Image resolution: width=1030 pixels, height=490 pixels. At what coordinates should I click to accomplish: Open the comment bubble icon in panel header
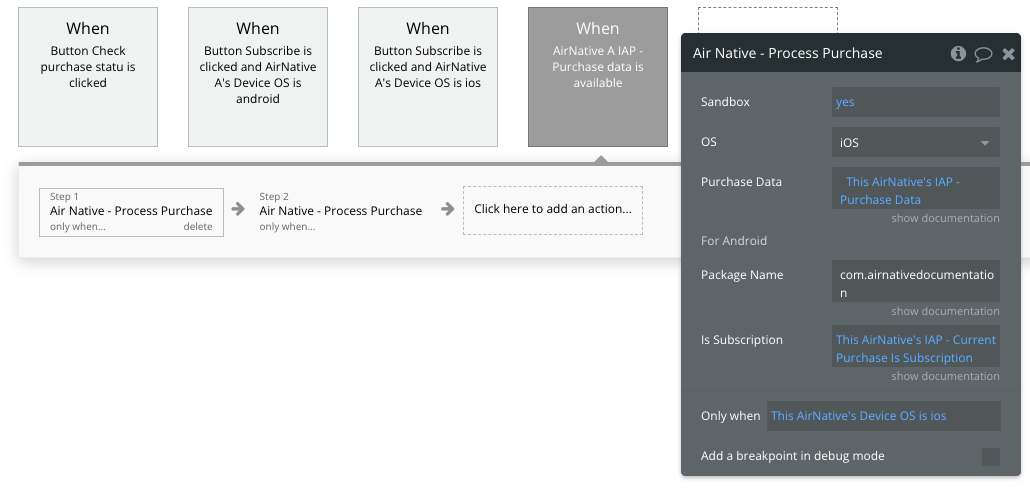pos(983,54)
